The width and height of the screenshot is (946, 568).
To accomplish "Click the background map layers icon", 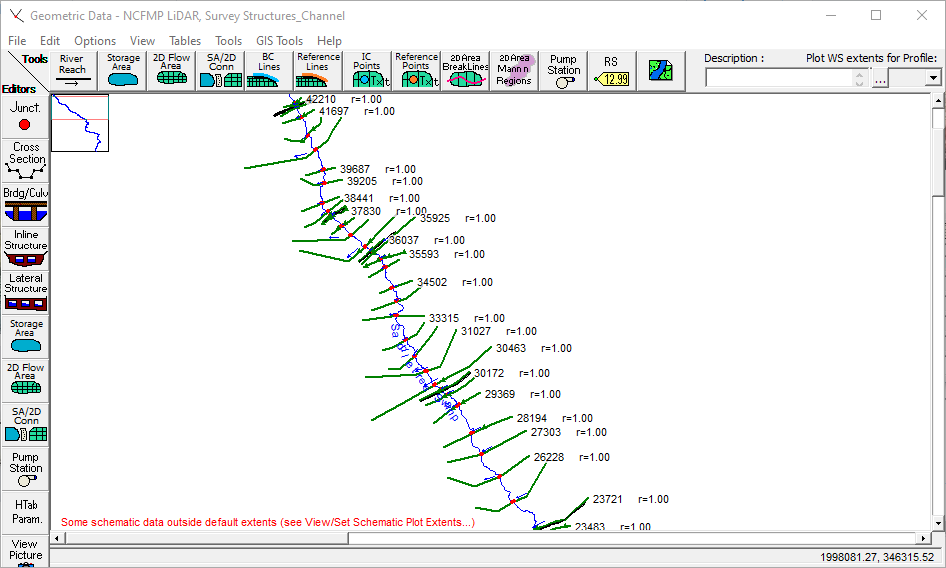I will point(661,71).
